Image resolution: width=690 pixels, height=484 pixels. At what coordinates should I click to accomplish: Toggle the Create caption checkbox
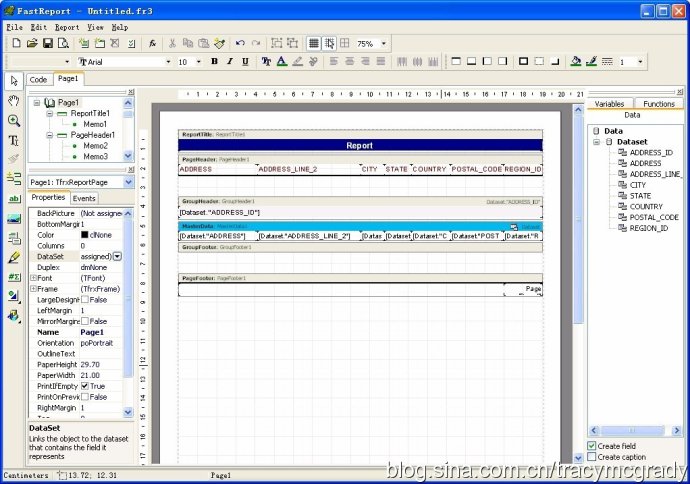tap(592, 457)
